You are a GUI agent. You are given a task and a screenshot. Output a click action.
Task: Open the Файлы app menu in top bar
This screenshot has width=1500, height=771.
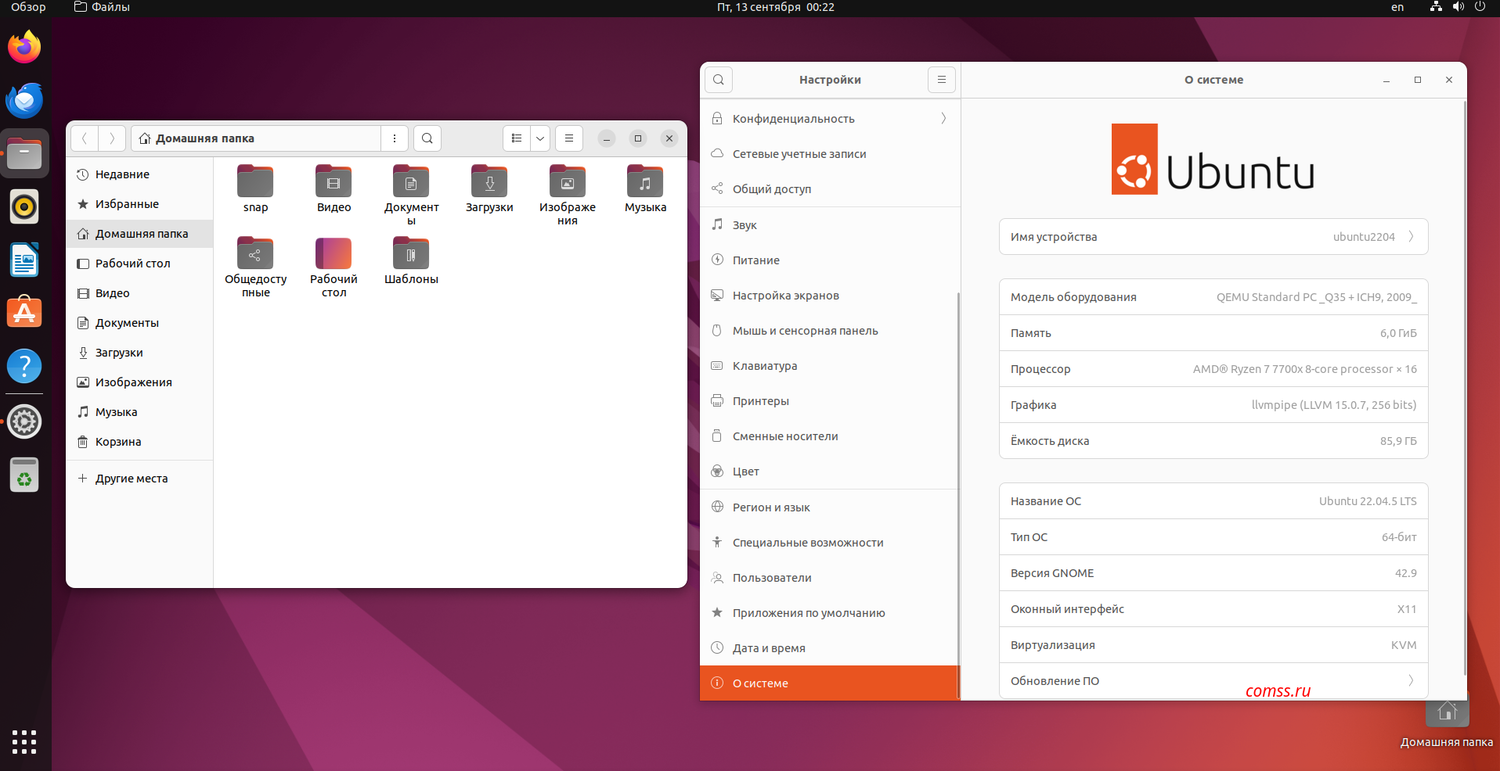point(102,7)
